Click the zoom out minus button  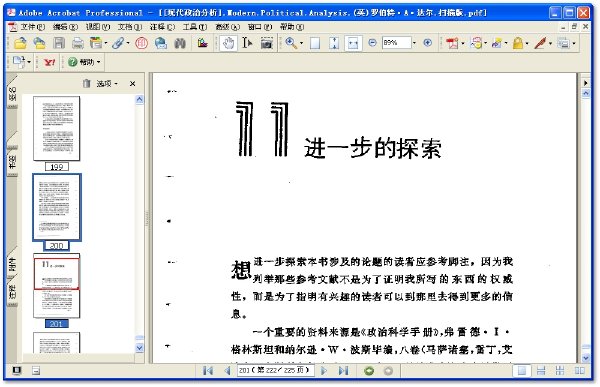(x=372, y=43)
